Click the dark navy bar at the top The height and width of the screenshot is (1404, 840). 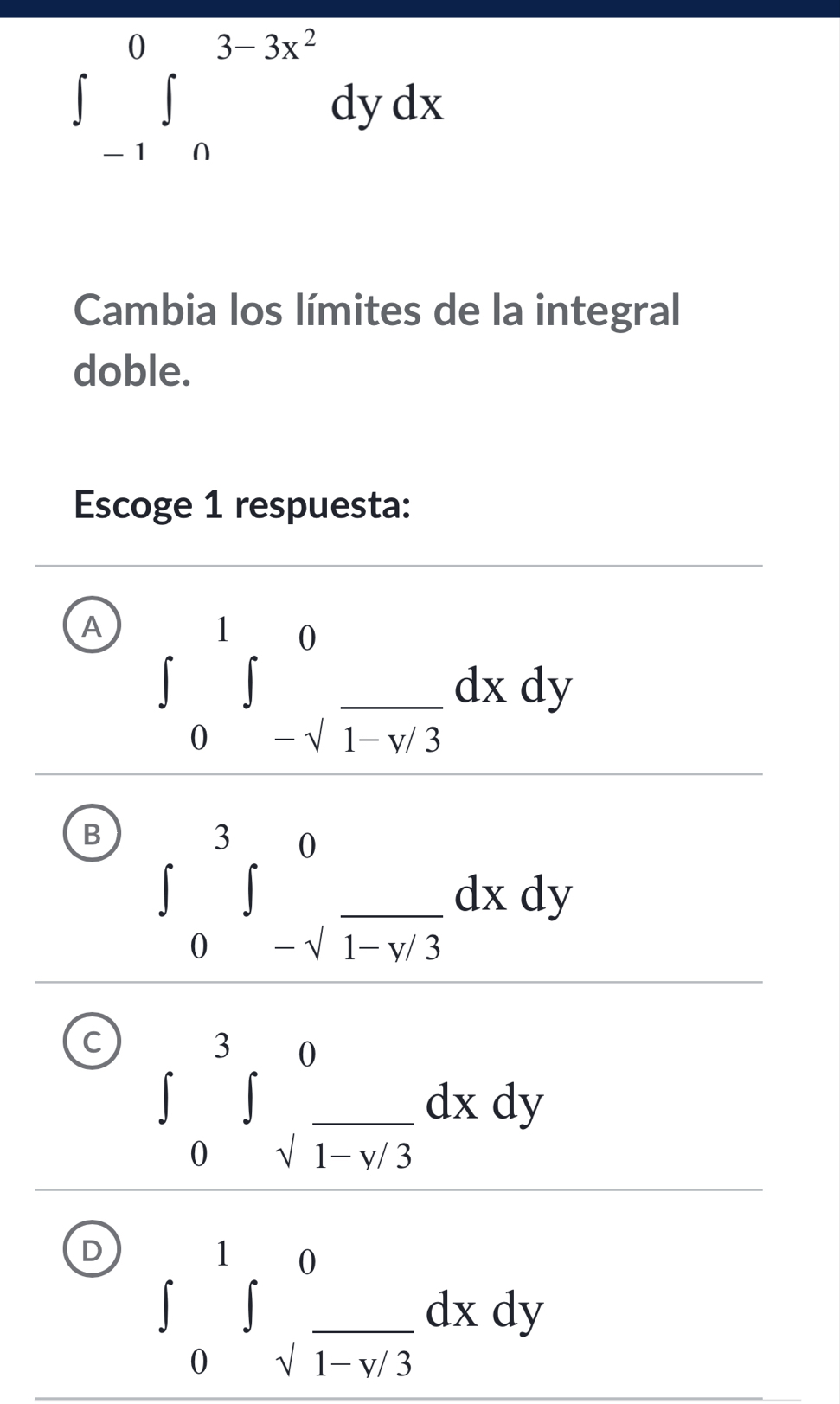(x=420, y=7)
